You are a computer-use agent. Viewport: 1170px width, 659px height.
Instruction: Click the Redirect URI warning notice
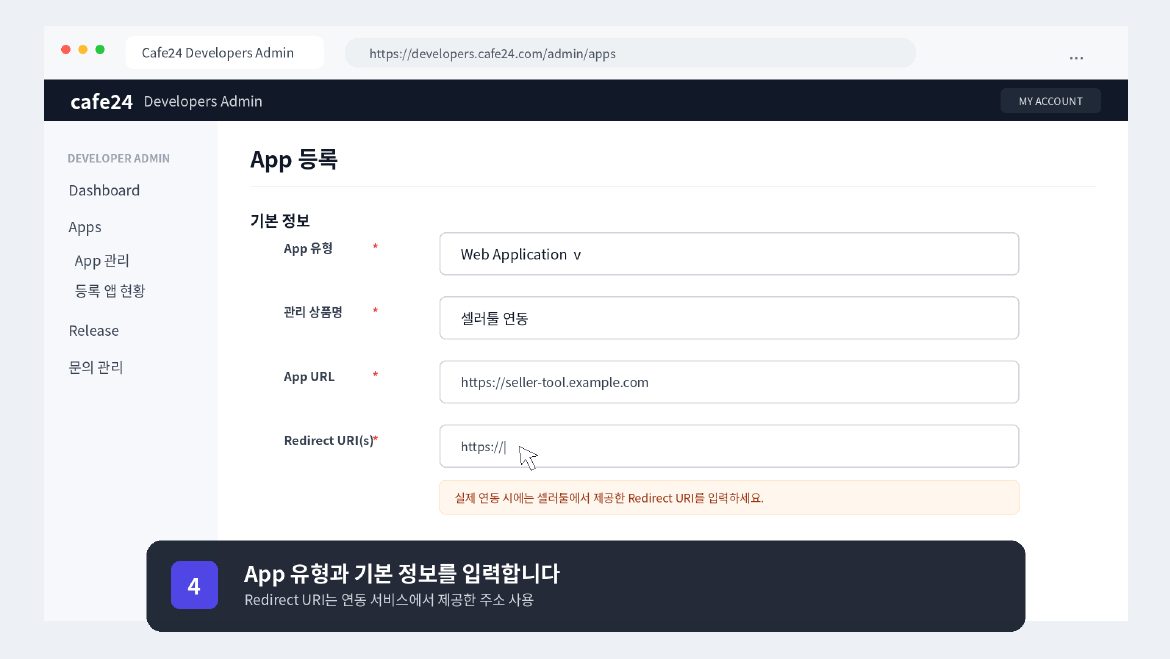(x=729, y=498)
